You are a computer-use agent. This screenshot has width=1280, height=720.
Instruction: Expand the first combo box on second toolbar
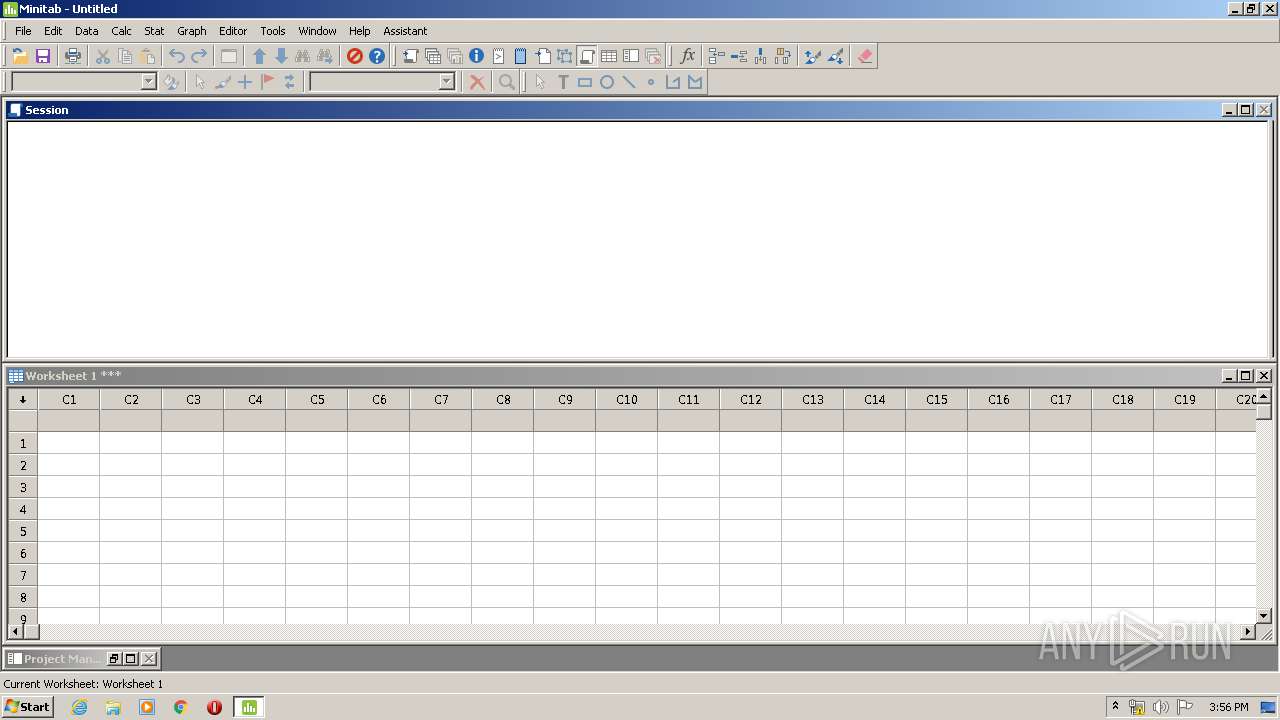click(x=149, y=82)
